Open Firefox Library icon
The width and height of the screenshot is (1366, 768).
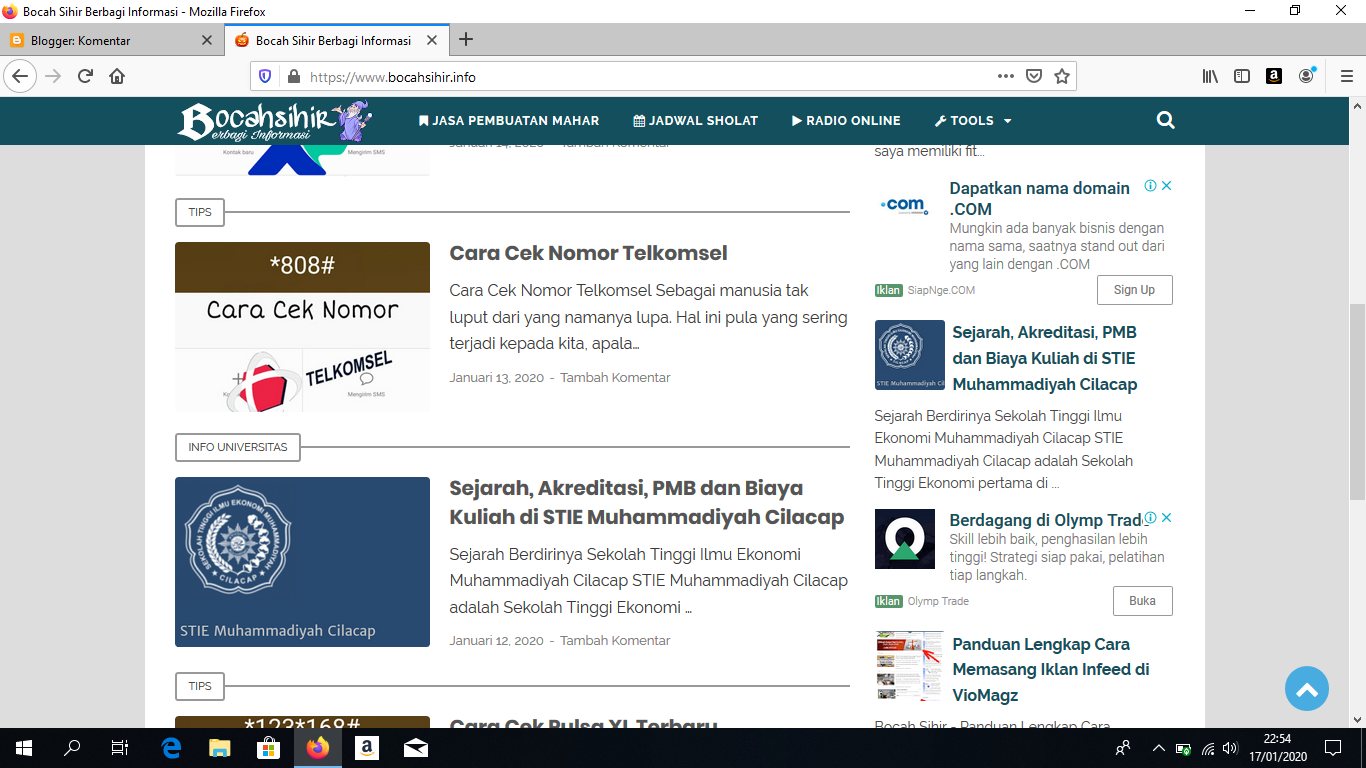(x=1210, y=76)
